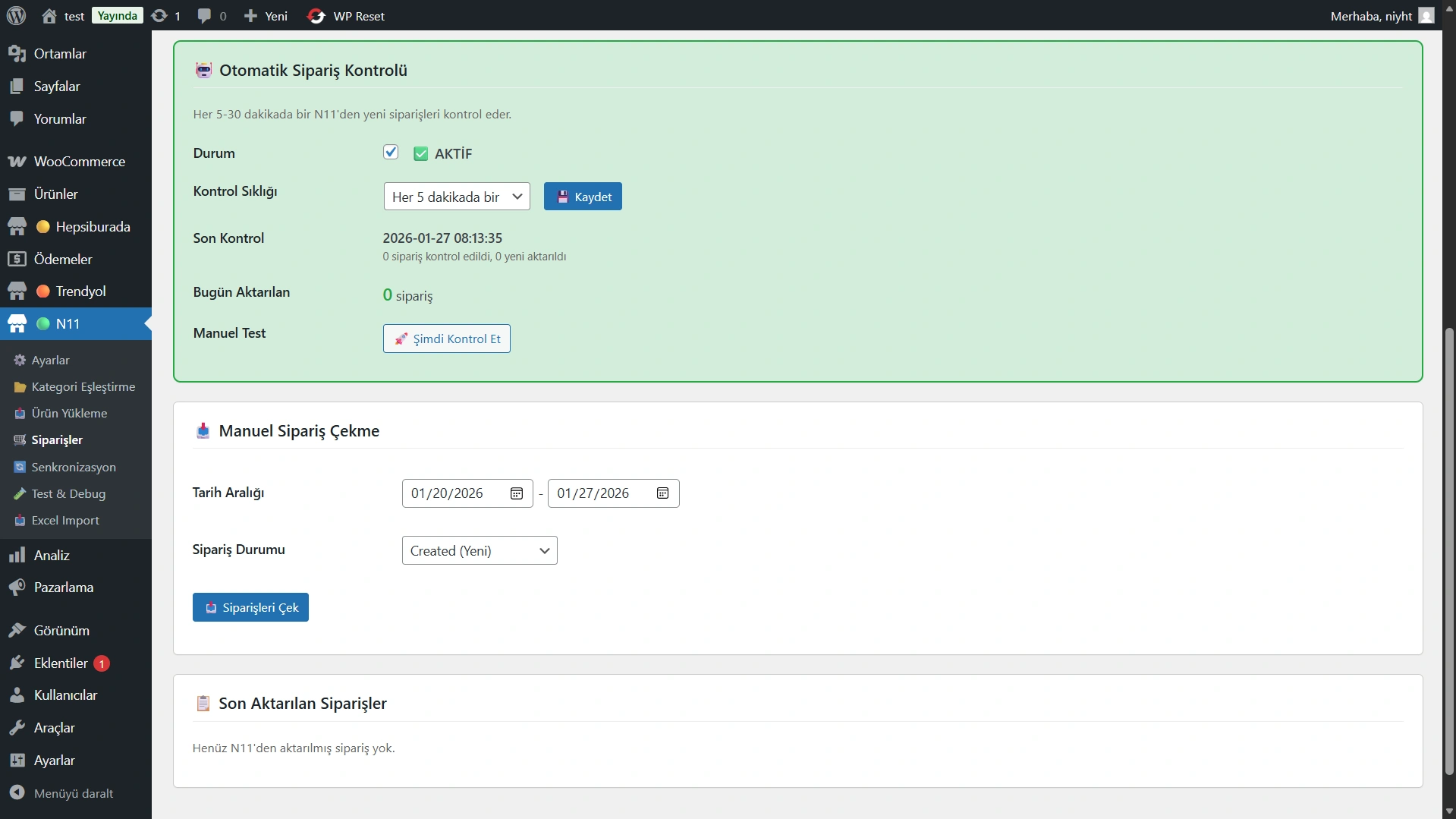
Task: Open calendar picker for start date
Action: (x=517, y=493)
